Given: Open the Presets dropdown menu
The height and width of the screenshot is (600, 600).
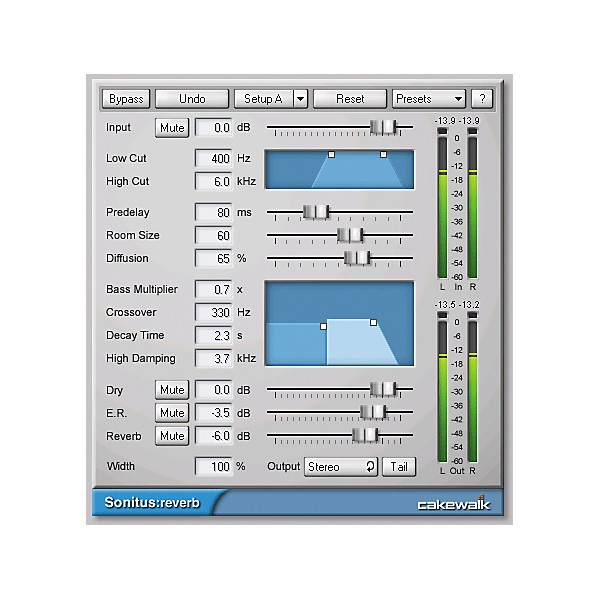Looking at the screenshot, I should [x=429, y=99].
